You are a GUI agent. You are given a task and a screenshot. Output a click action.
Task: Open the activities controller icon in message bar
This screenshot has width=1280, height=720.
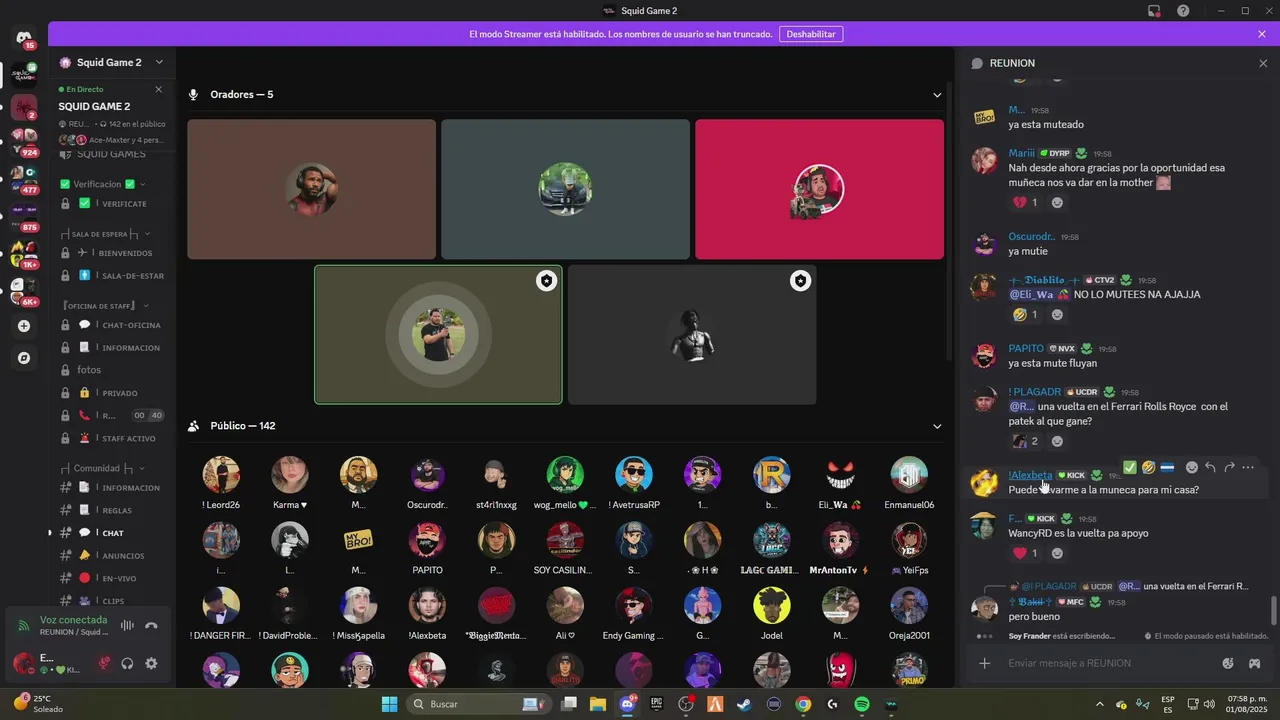point(1254,663)
